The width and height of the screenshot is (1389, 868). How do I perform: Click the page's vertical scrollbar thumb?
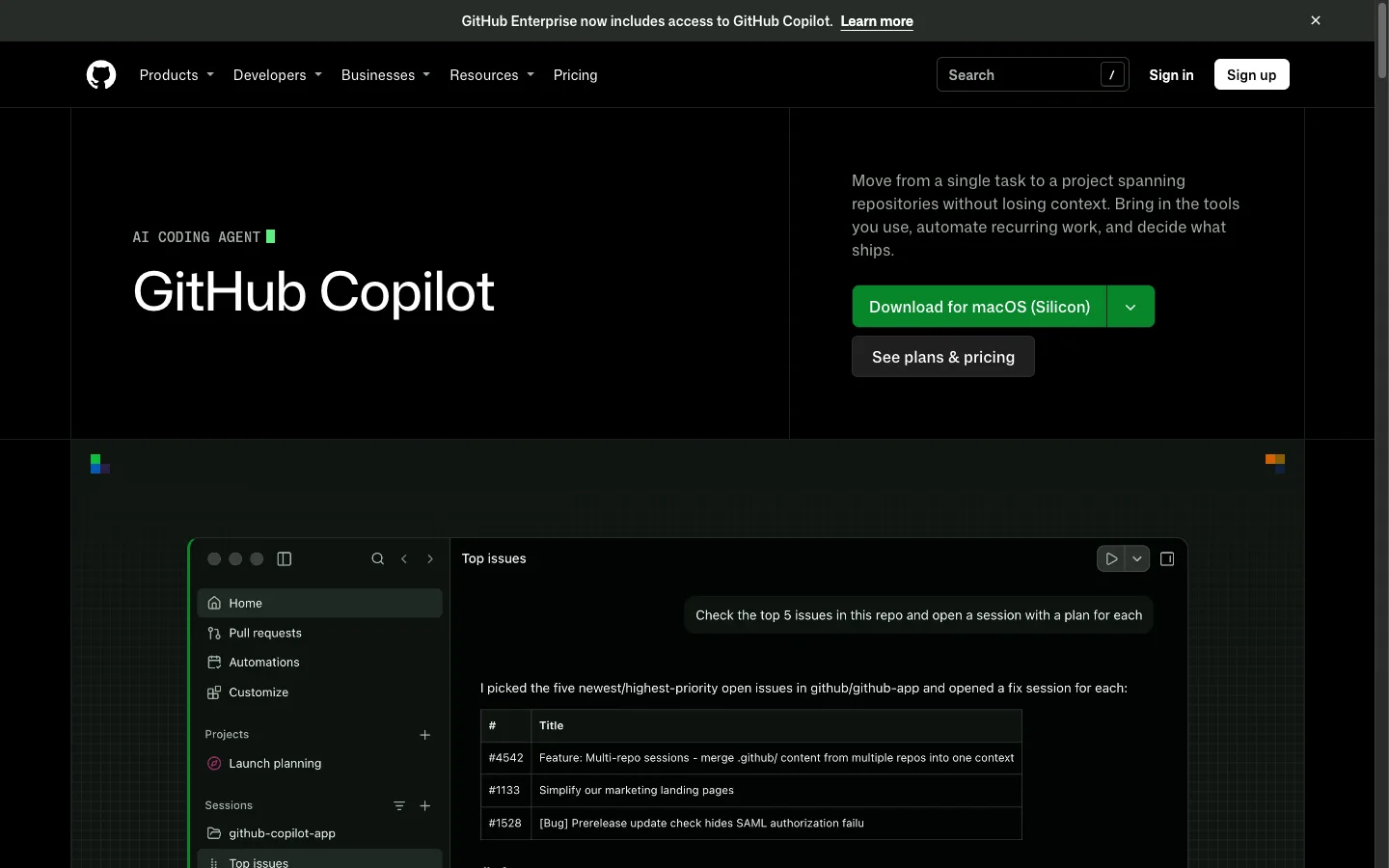(x=1381, y=42)
